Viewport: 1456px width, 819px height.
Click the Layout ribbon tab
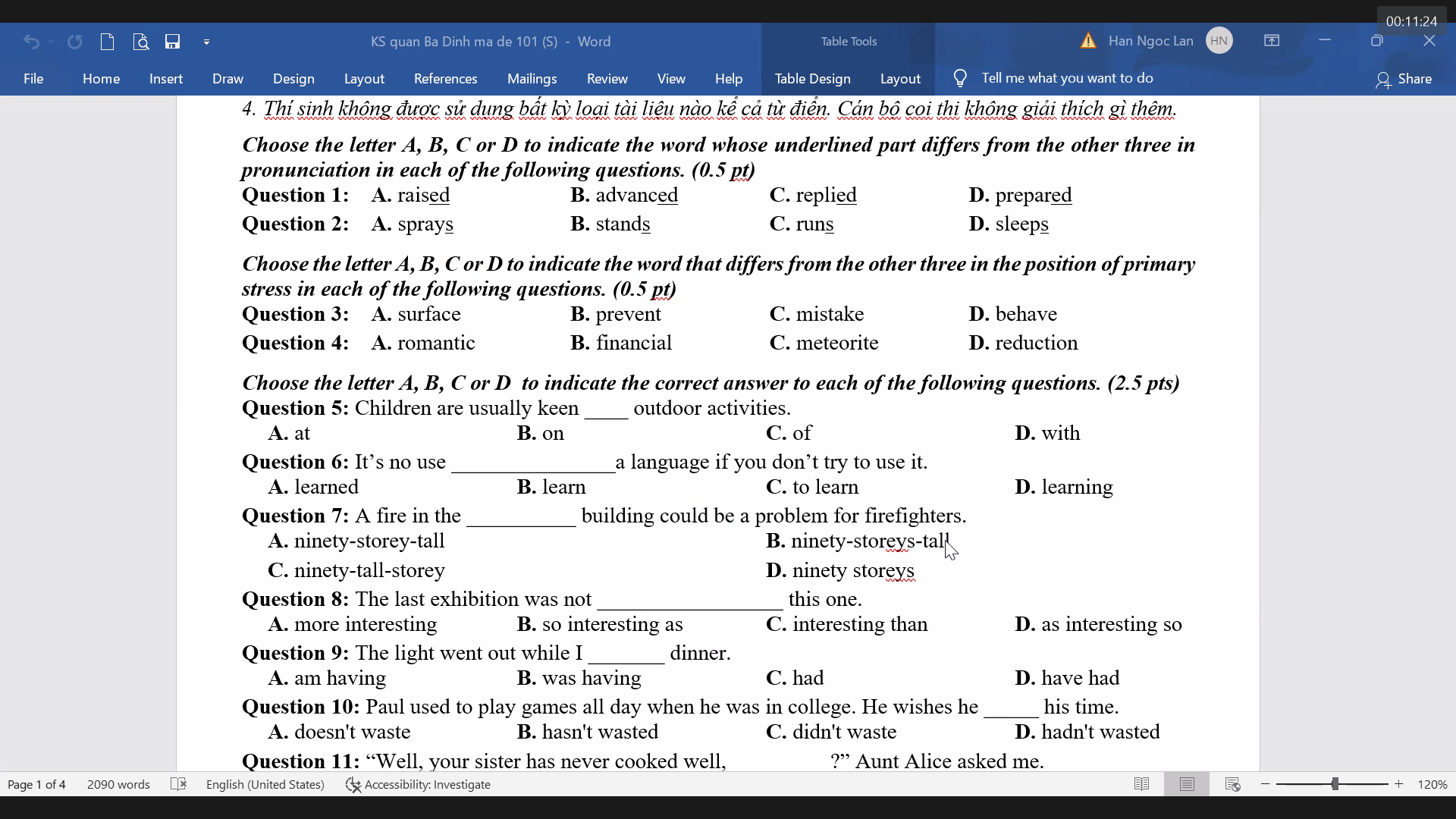click(x=364, y=78)
